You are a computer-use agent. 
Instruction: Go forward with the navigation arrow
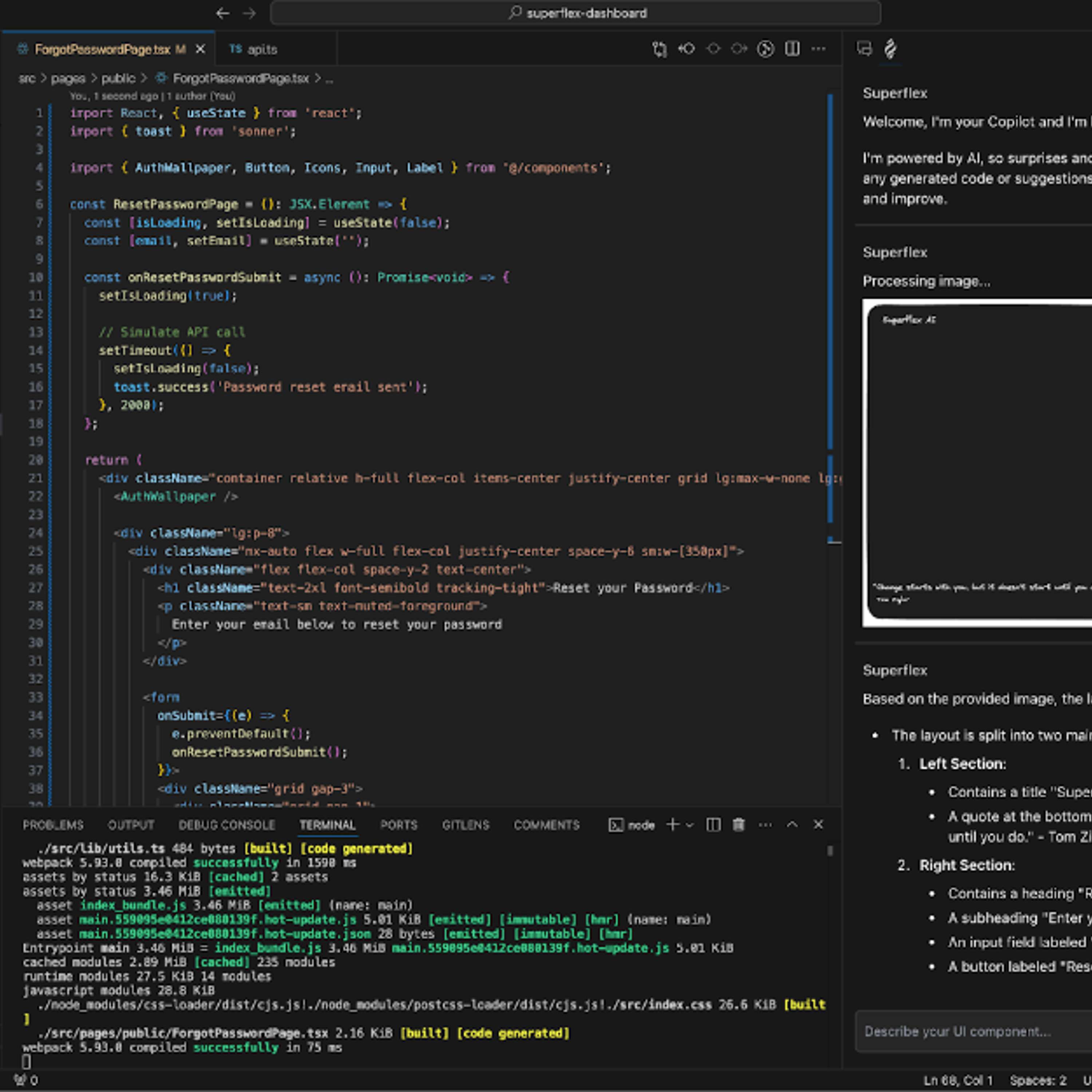point(249,13)
